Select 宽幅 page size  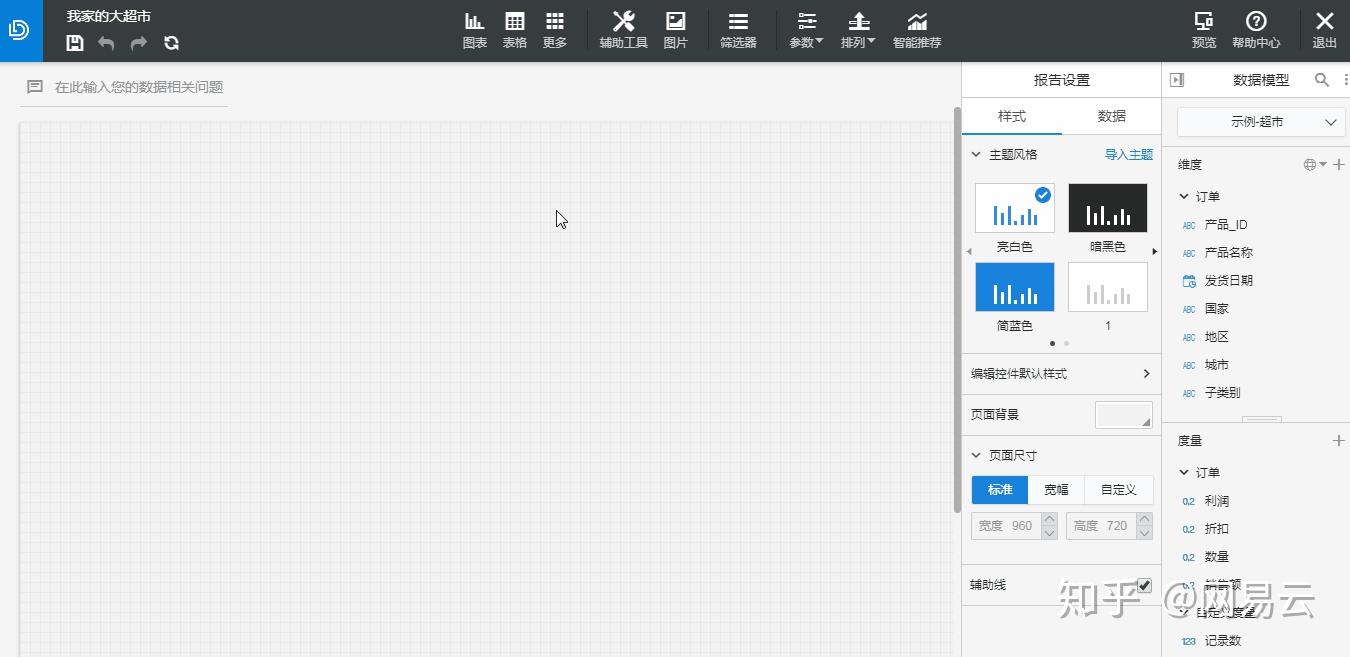(1056, 489)
